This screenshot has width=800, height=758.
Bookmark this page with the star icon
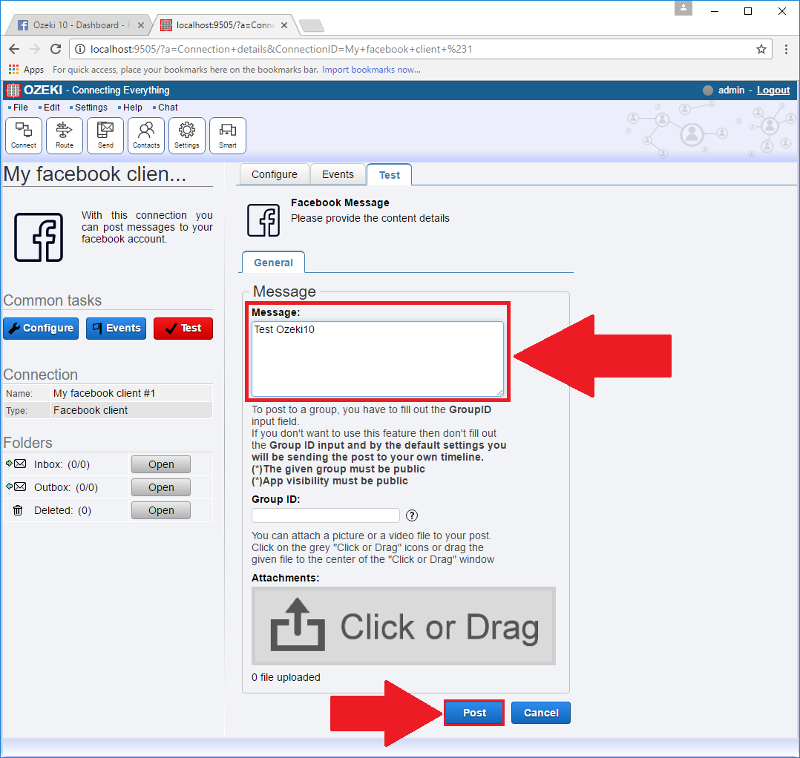[x=761, y=48]
